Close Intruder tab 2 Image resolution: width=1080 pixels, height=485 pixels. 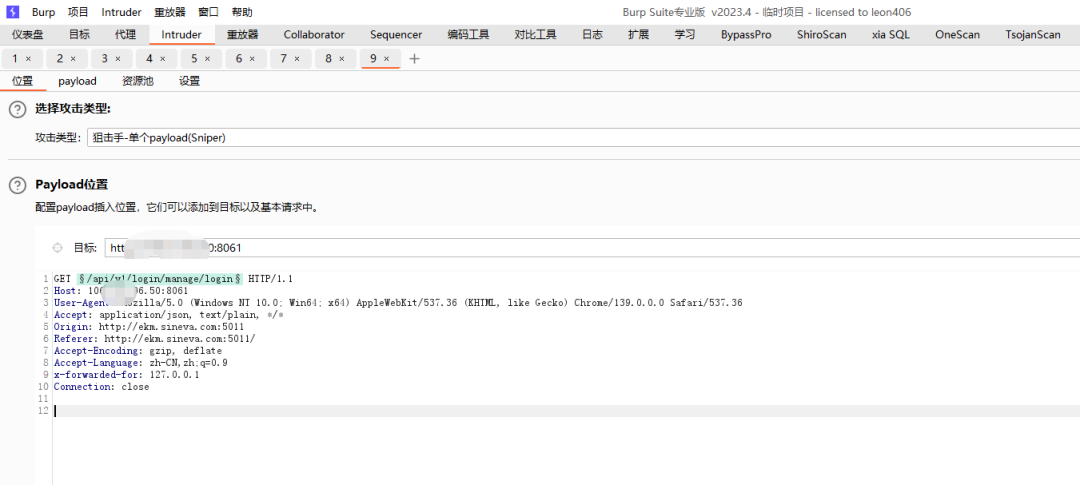(x=73, y=59)
